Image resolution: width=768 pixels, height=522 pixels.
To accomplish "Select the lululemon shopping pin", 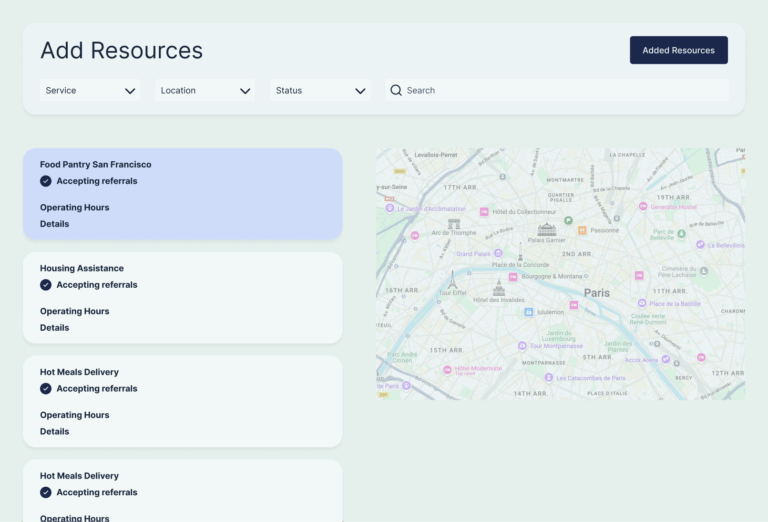I will coord(528,311).
